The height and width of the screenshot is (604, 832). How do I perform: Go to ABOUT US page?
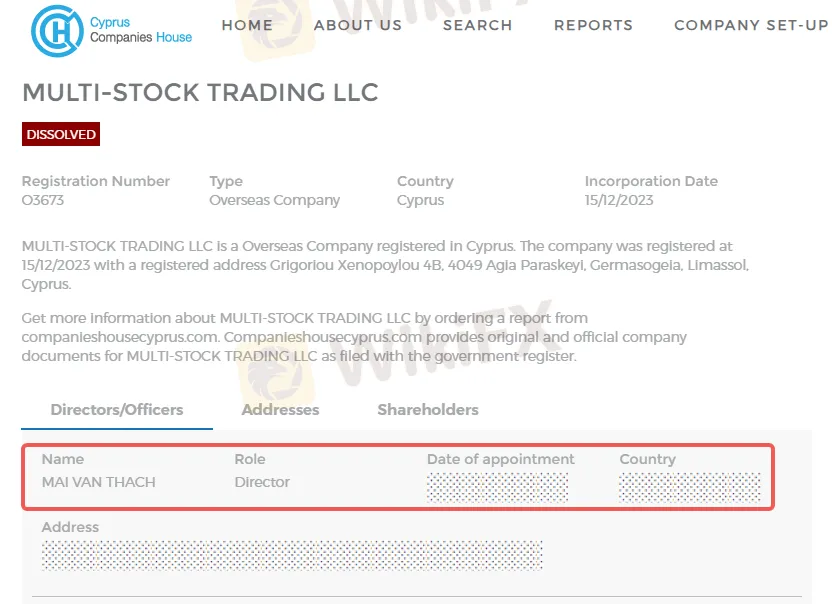coord(358,25)
